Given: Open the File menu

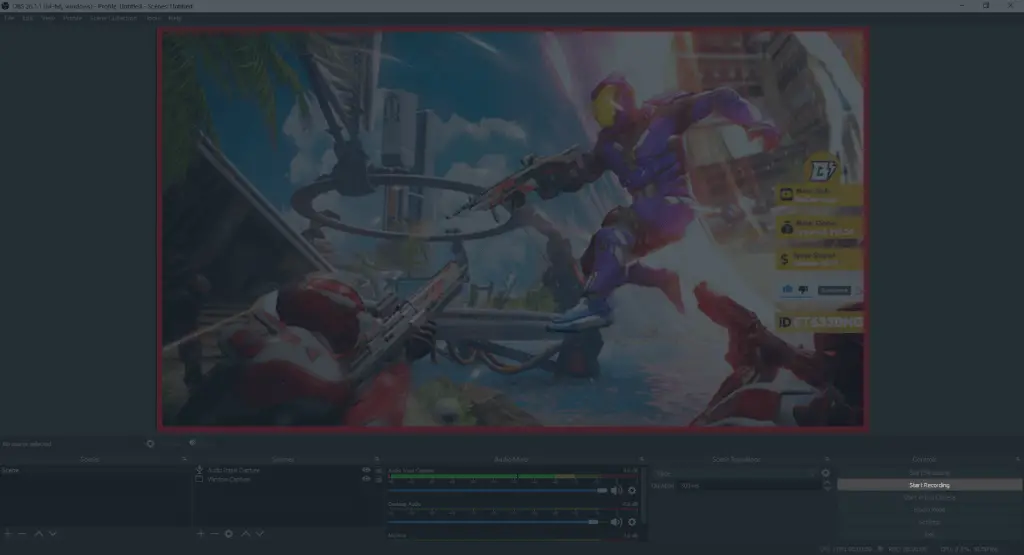Looking at the screenshot, I should [9, 18].
